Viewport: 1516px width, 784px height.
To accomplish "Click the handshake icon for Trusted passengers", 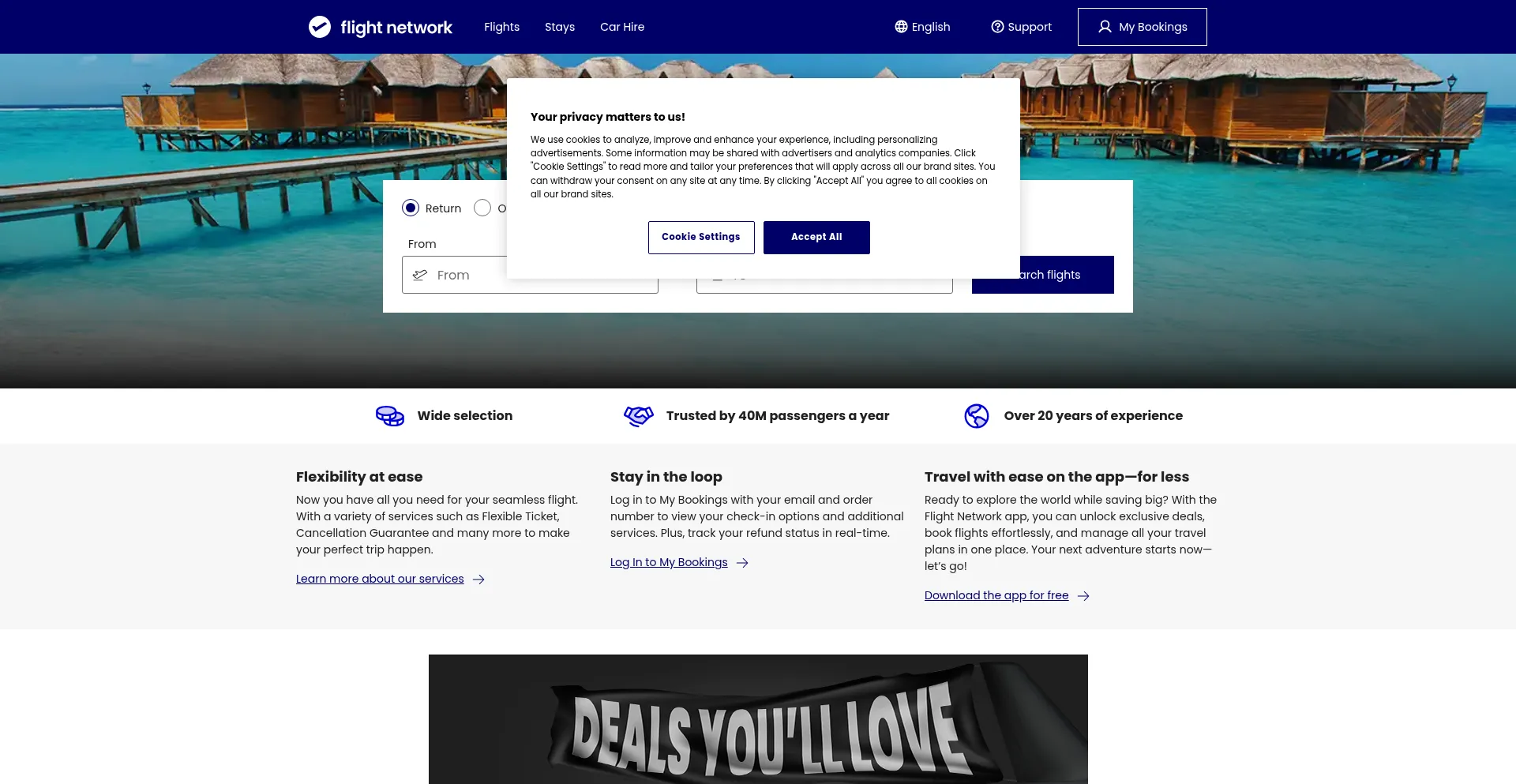I will pos(639,416).
